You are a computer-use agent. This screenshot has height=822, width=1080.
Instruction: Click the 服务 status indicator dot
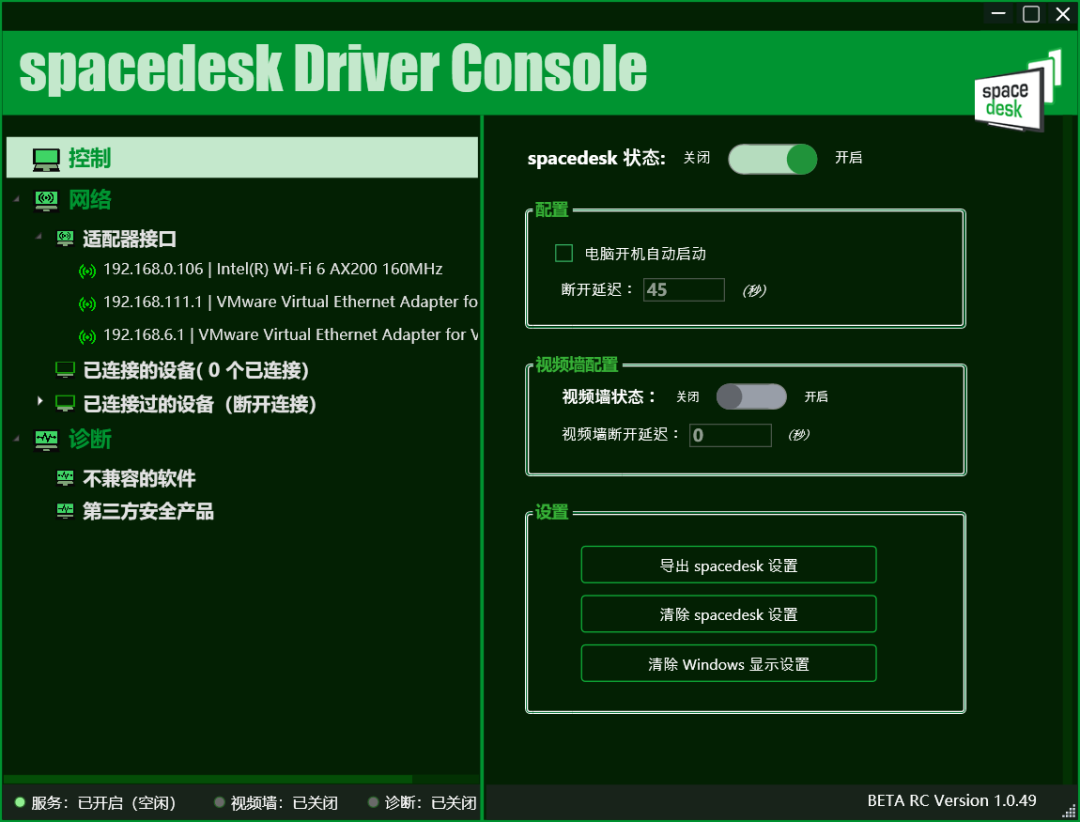pyautogui.click(x=20, y=802)
